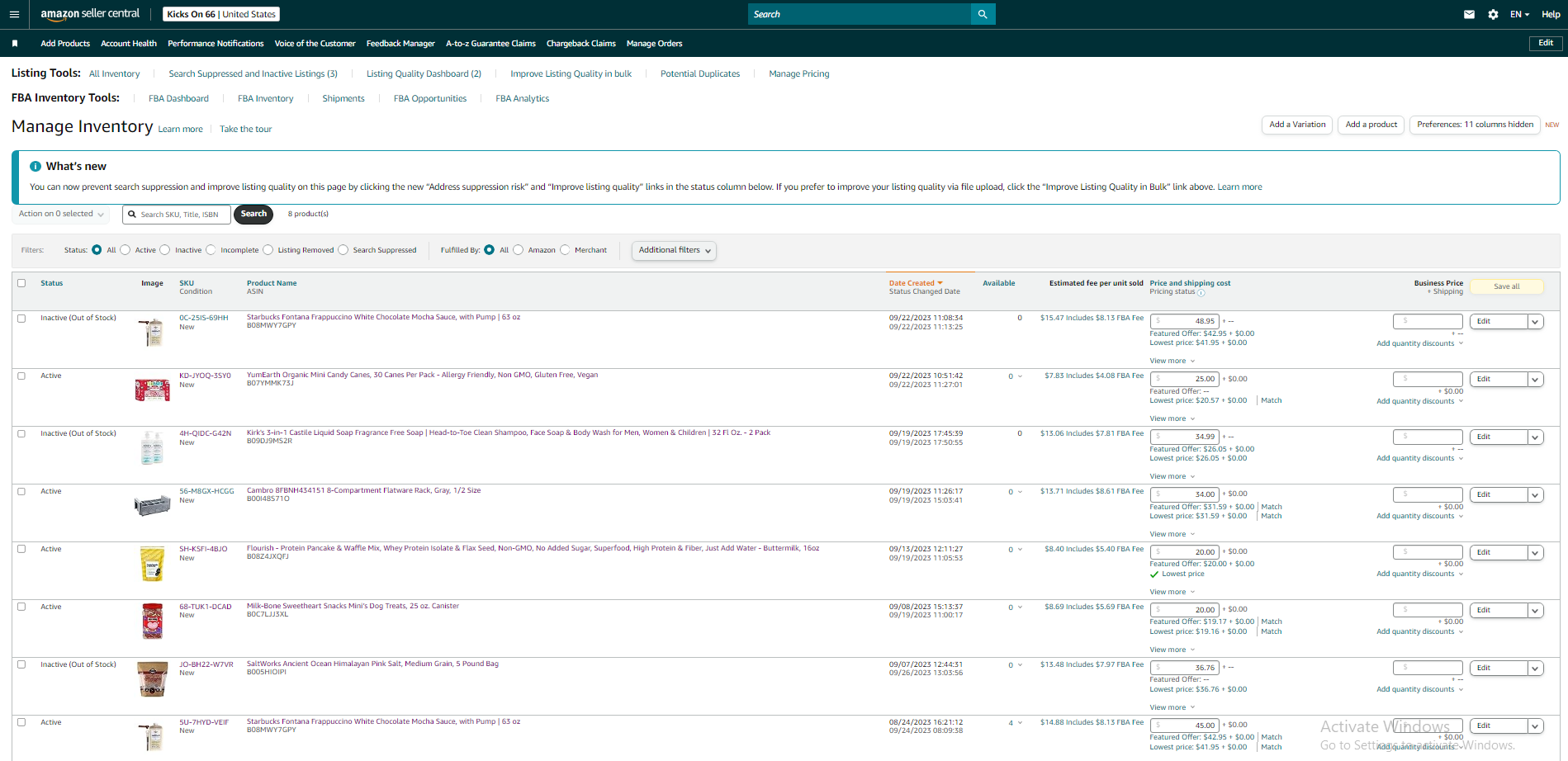Image resolution: width=1568 pixels, height=761 pixels.
Task: Click the search magnifier button
Action: [983, 14]
